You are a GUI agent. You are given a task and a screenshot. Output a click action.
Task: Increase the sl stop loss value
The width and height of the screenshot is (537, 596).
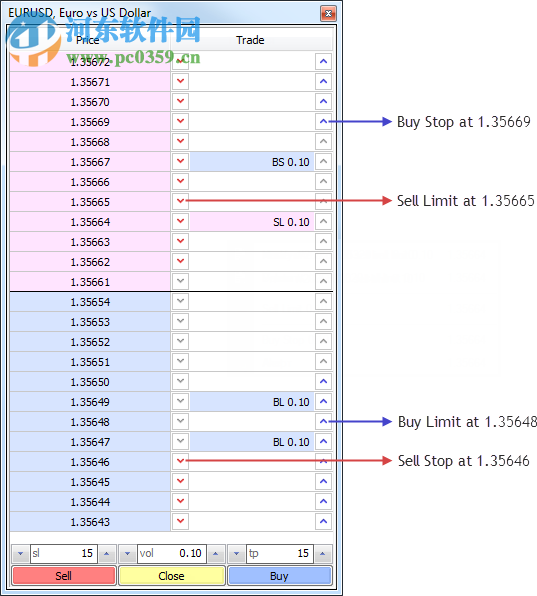(x=107, y=554)
